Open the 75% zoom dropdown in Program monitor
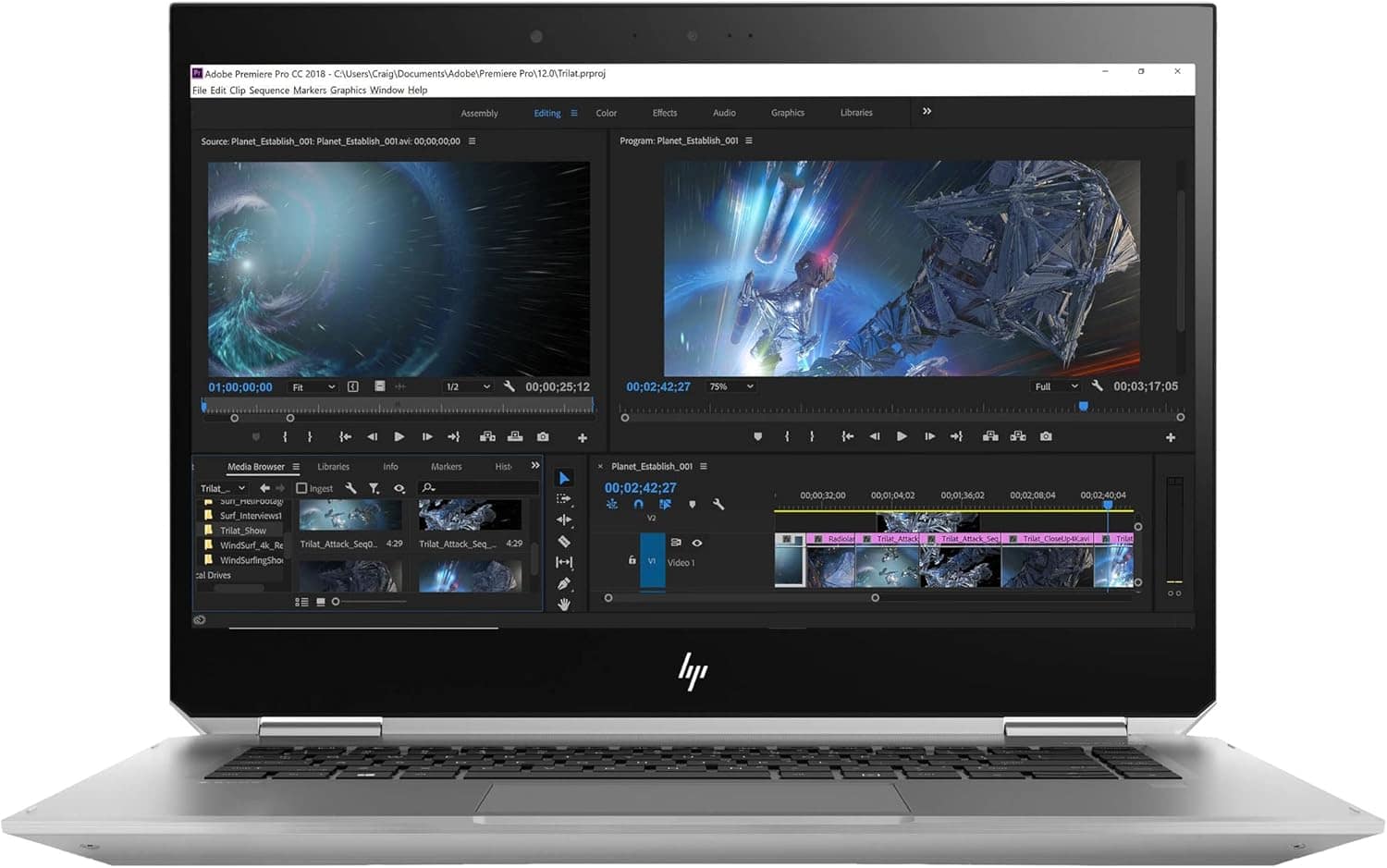This screenshot has height=868, width=1387. click(730, 386)
